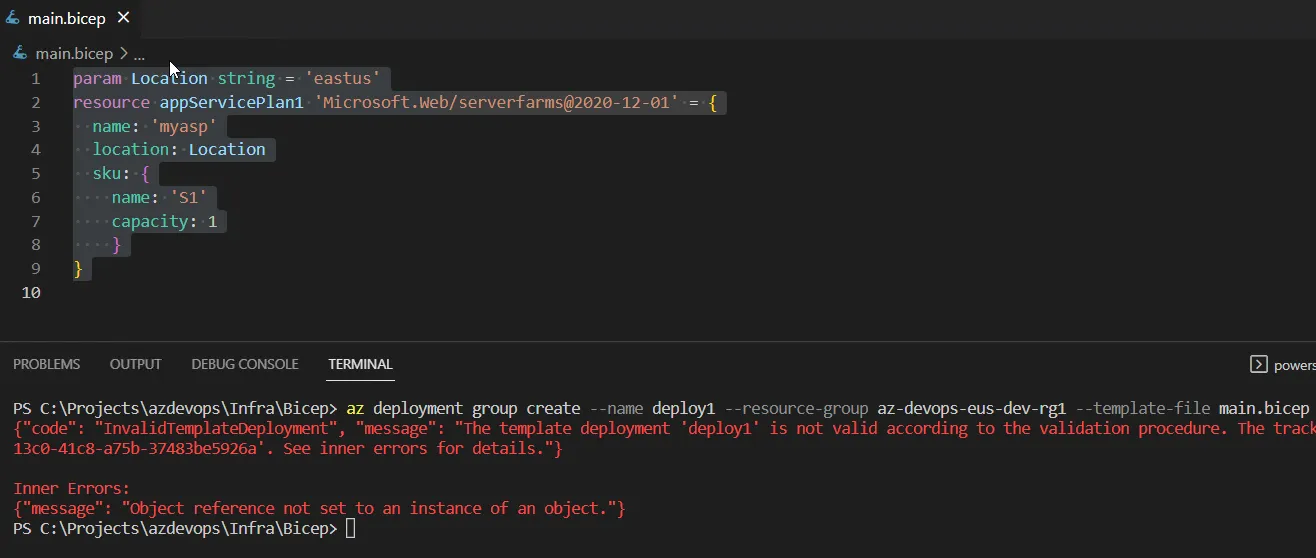Image resolution: width=1316 pixels, height=558 pixels.
Task: Close the main.bicep editor tab
Action: click(x=123, y=18)
